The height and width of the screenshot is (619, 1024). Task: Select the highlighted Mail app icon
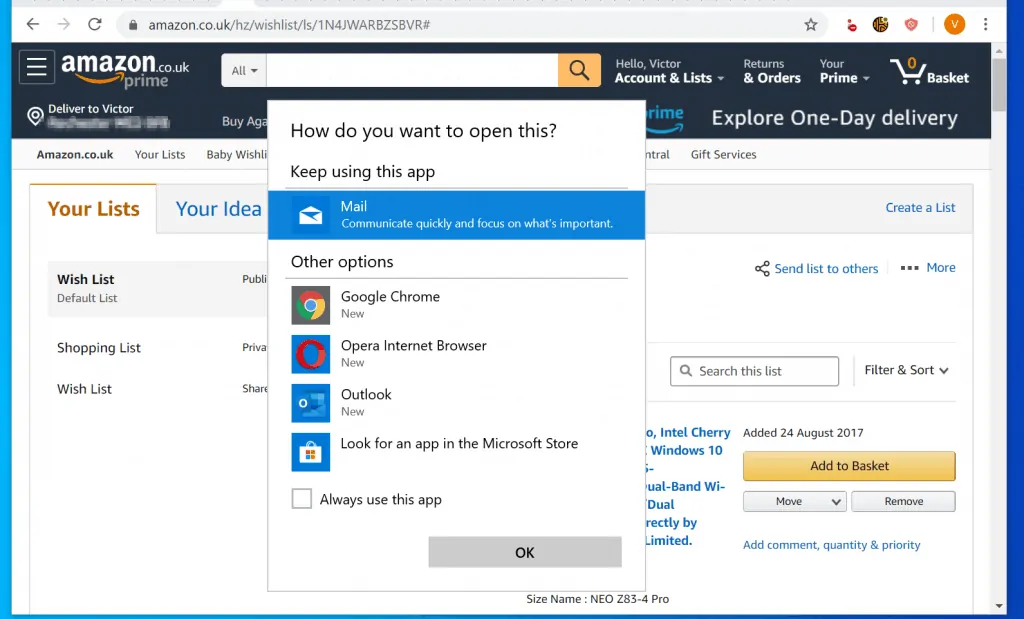click(x=310, y=213)
